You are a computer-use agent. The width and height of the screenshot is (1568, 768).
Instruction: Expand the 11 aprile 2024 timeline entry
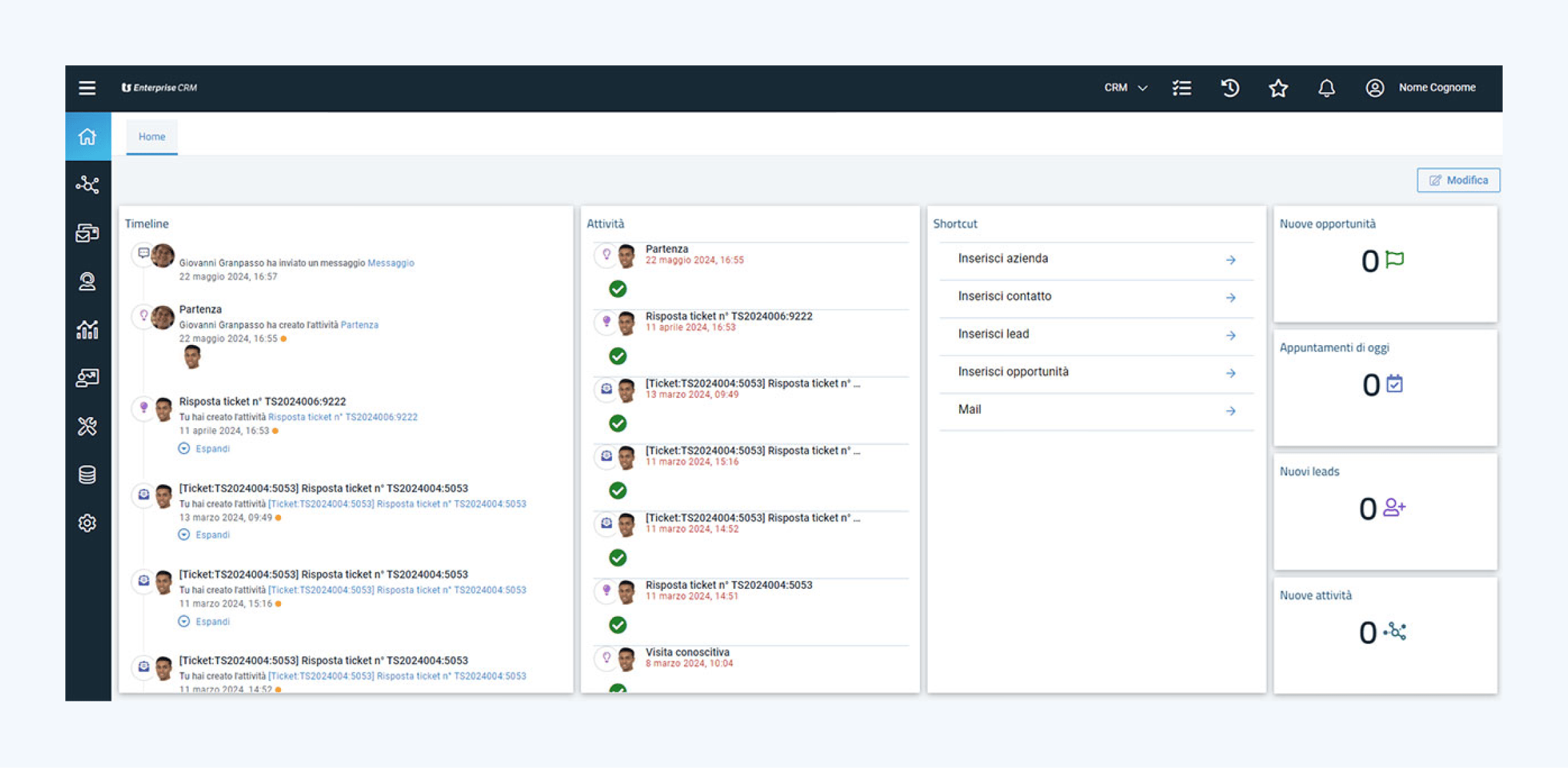pyautogui.click(x=204, y=448)
